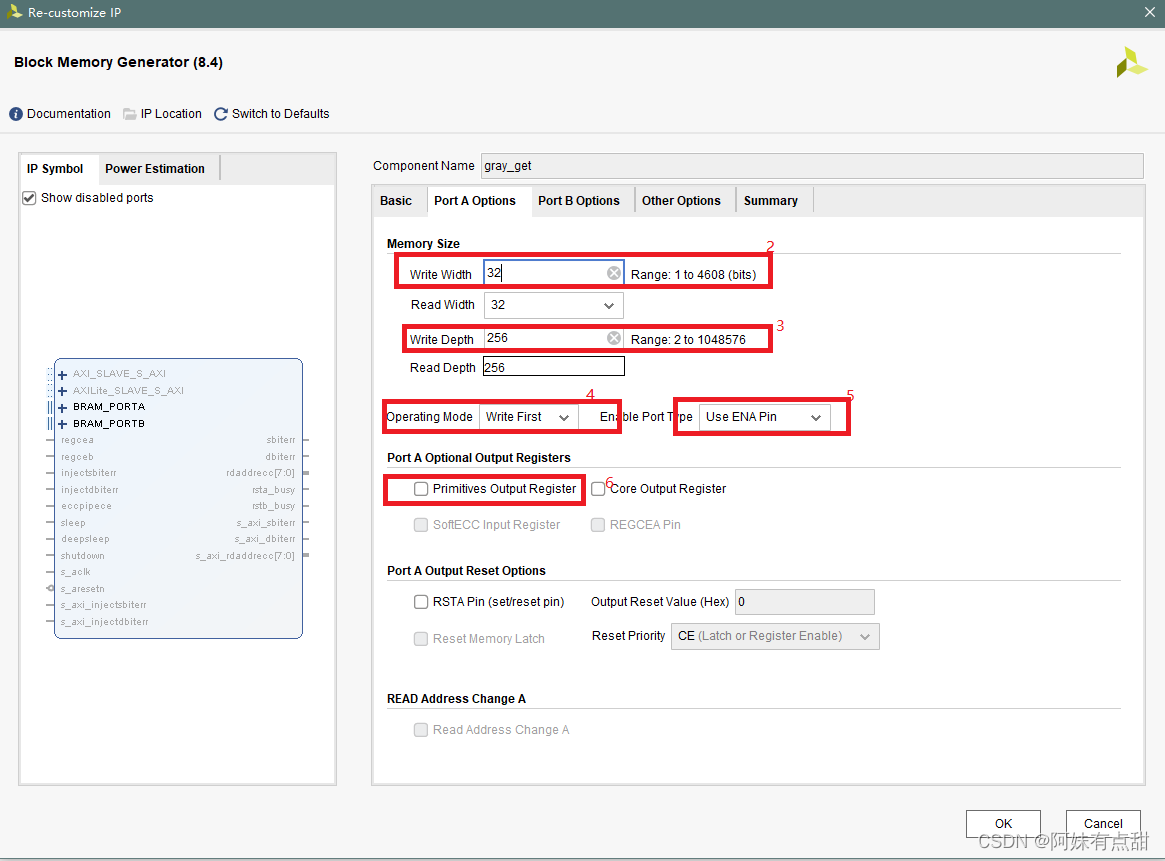Open the Documentation info icon
Viewport: 1165px width, 861px height.
[16, 114]
